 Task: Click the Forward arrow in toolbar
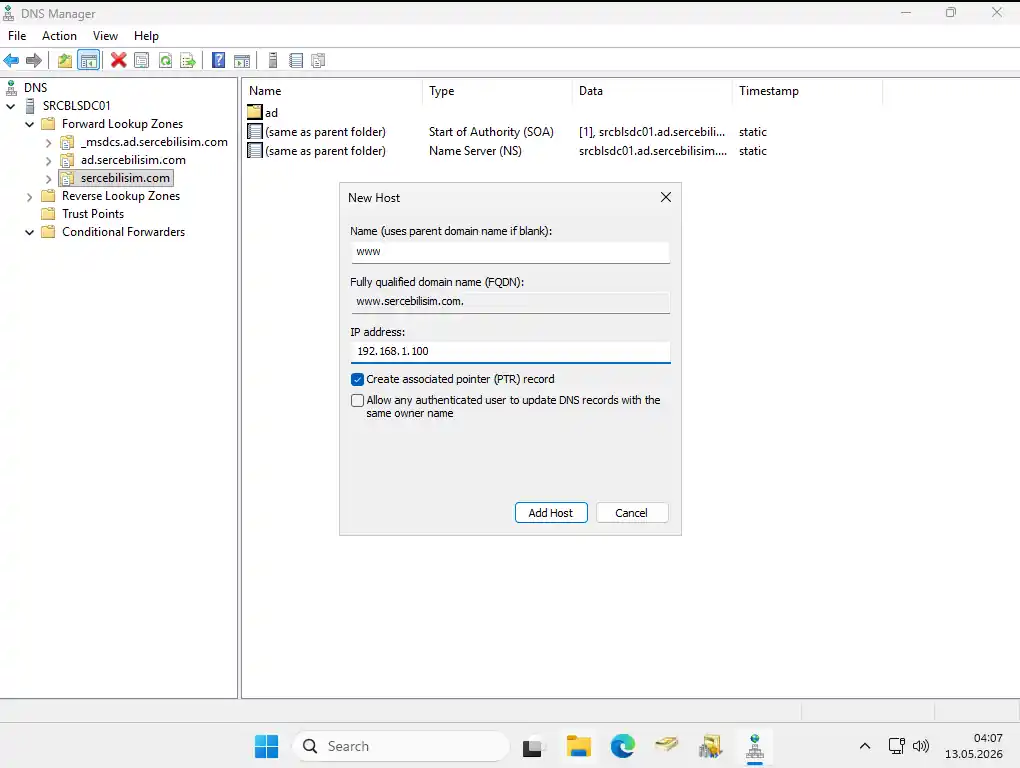(34, 60)
